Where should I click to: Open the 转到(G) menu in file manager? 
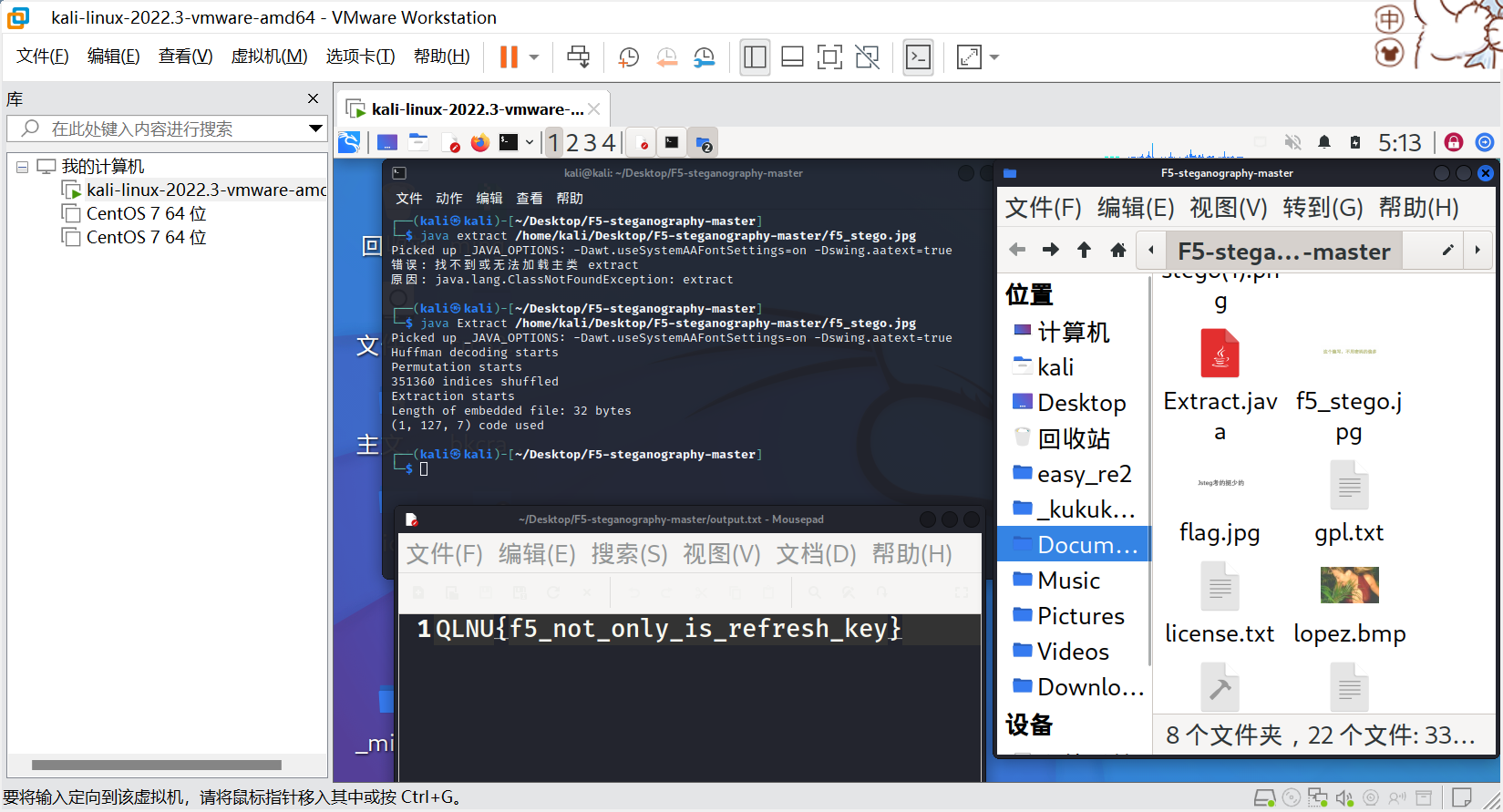pyautogui.click(x=1323, y=208)
